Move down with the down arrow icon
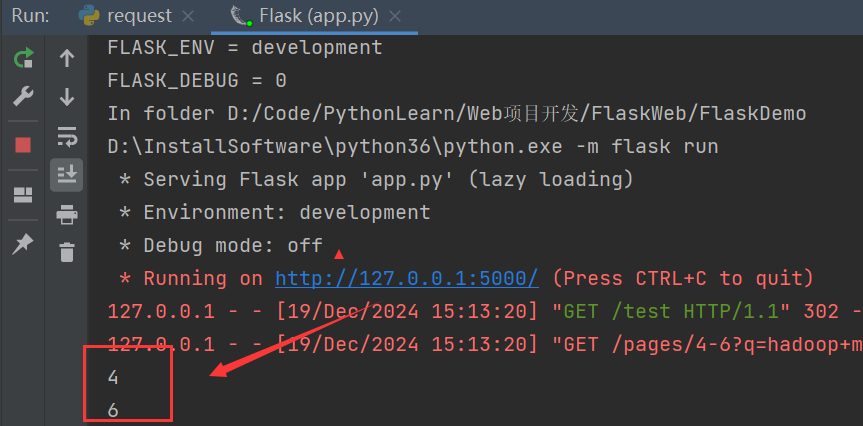 [x=67, y=97]
